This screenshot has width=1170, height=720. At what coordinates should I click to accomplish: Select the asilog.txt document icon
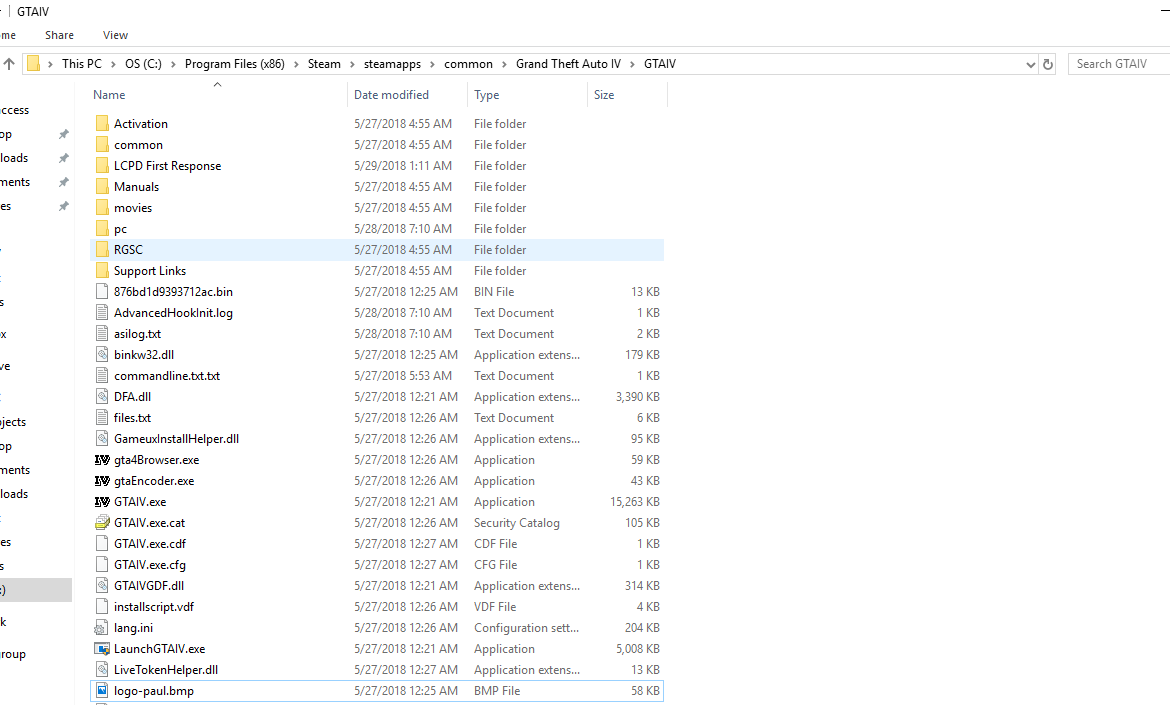point(102,334)
